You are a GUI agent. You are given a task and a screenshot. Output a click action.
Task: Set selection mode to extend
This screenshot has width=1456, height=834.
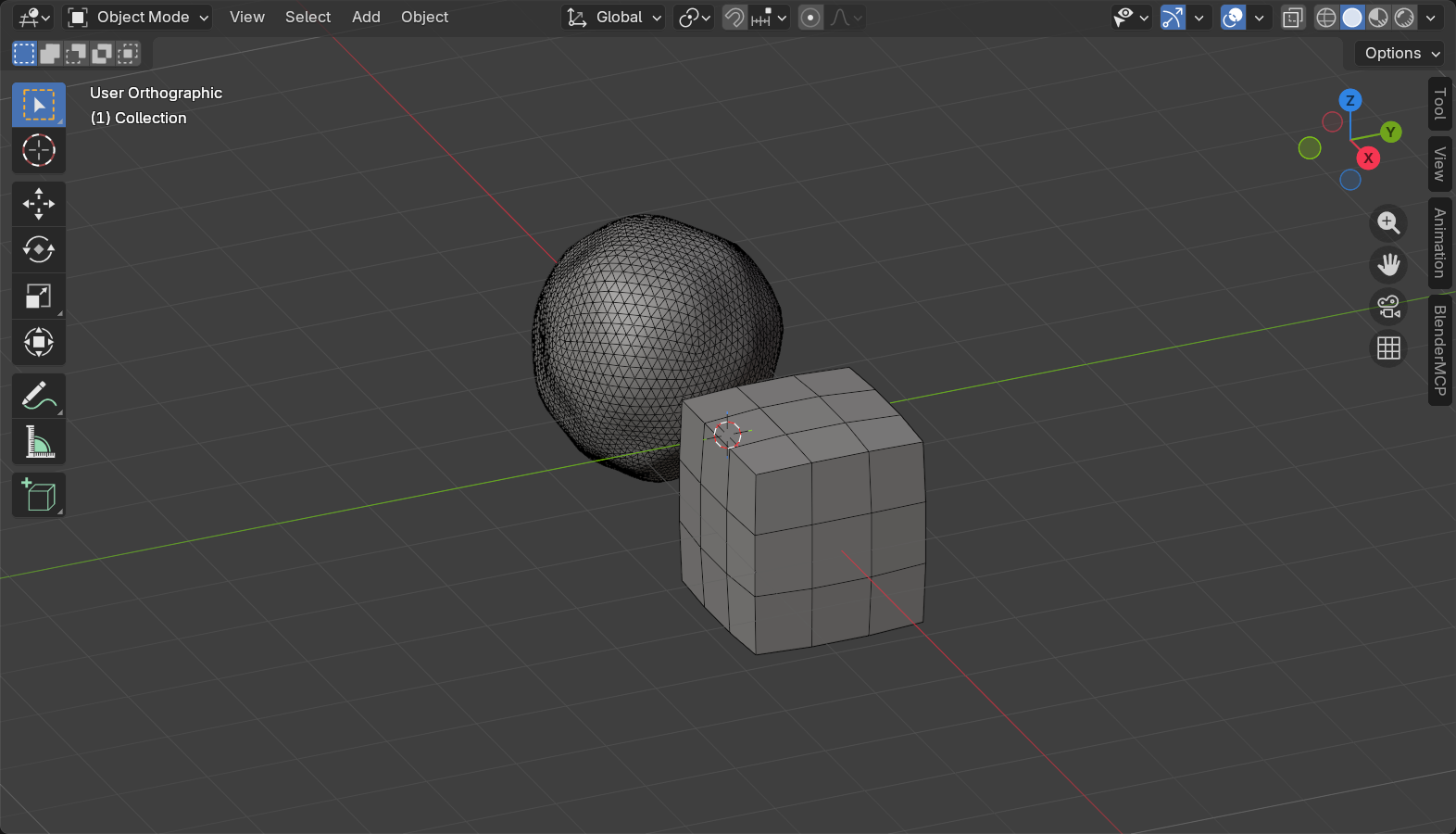(50, 54)
